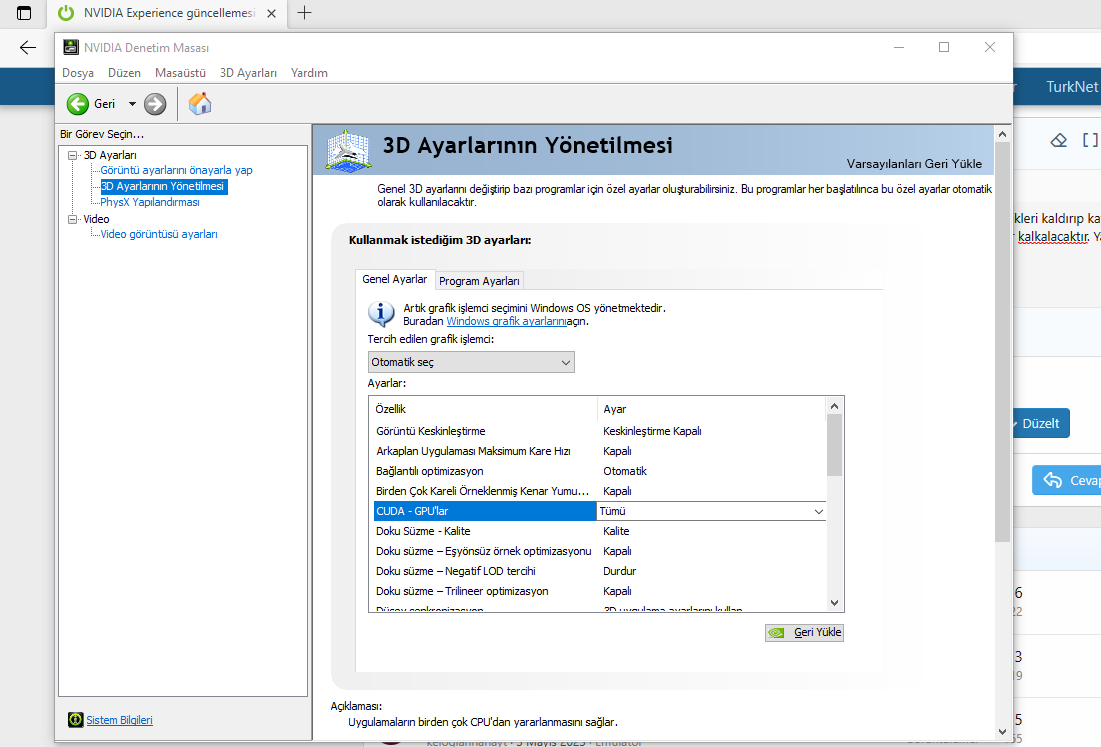Viewport: 1101px width, 747px height.
Task: Click the Geri Yükle button
Action: (x=805, y=633)
